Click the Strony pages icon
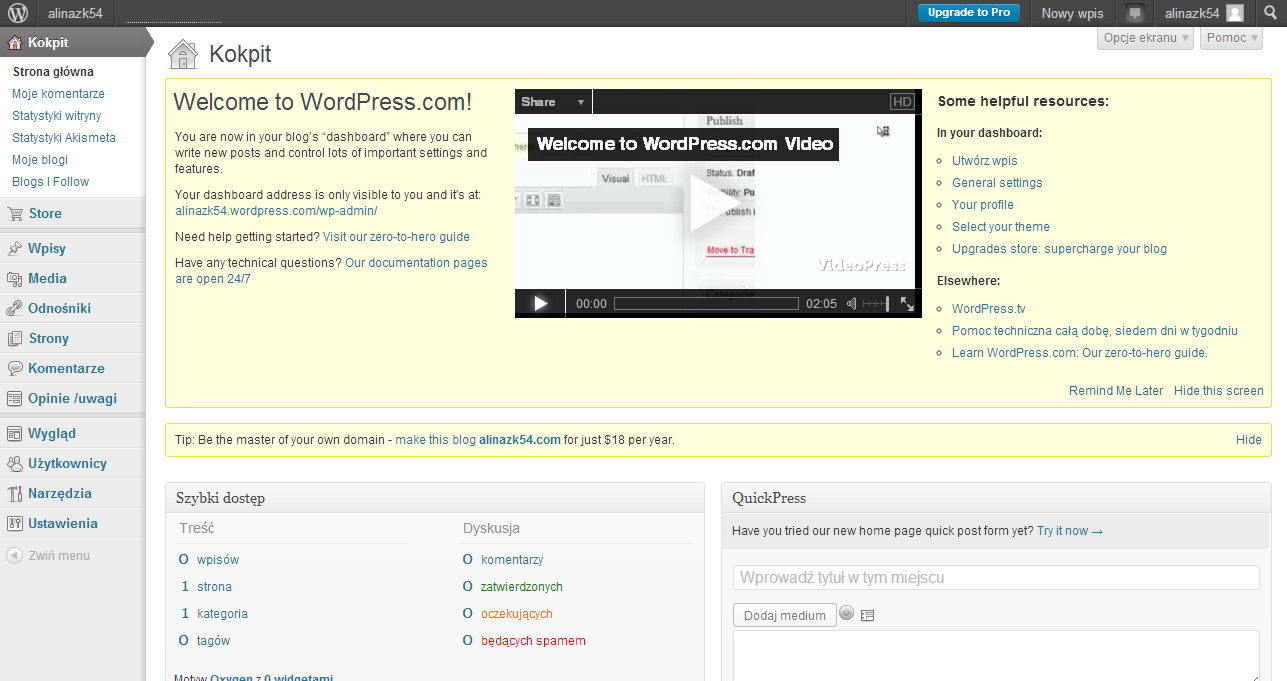The width and height of the screenshot is (1287, 681). 15,338
